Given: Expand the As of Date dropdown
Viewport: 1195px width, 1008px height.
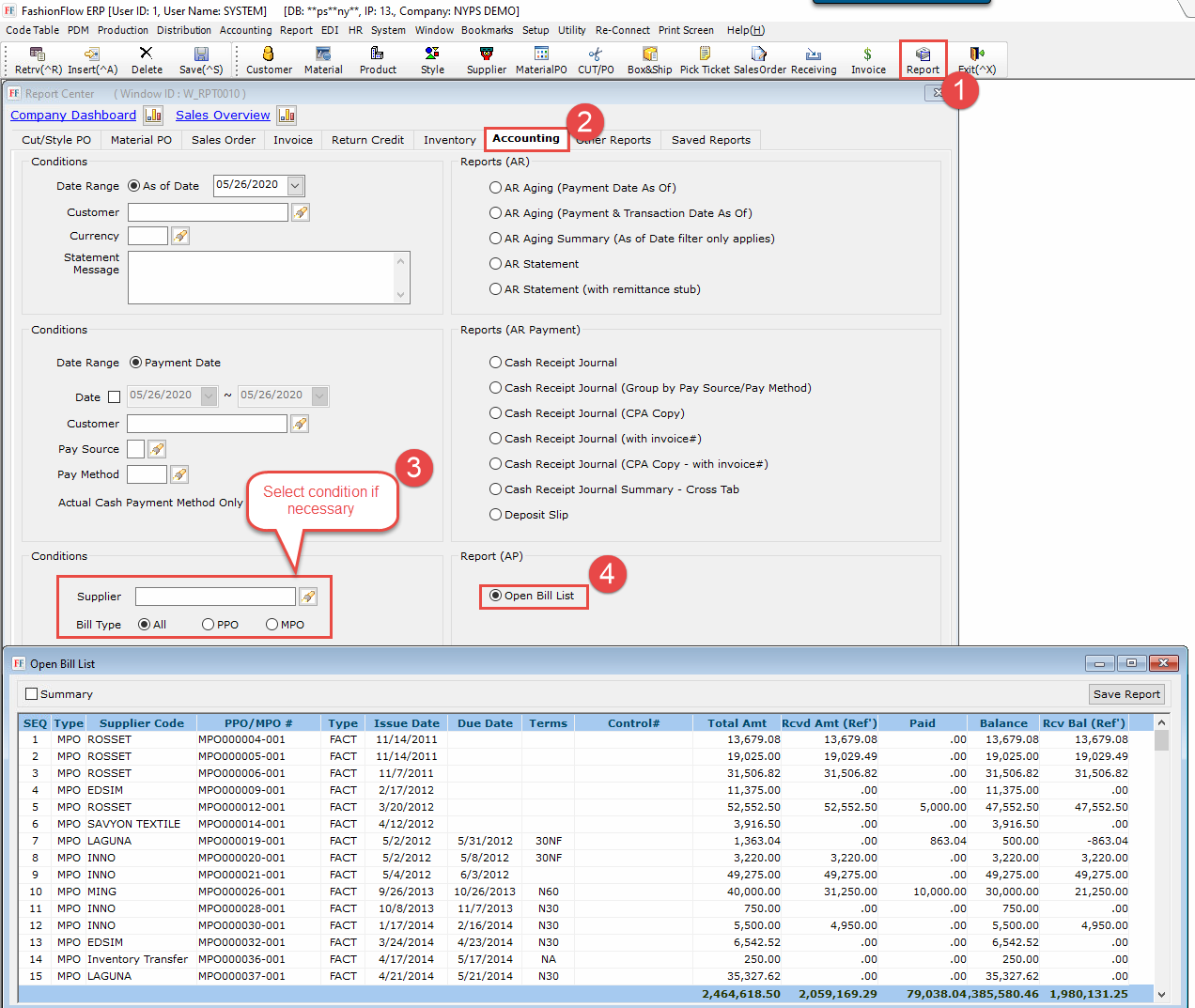Looking at the screenshot, I should 296,186.
